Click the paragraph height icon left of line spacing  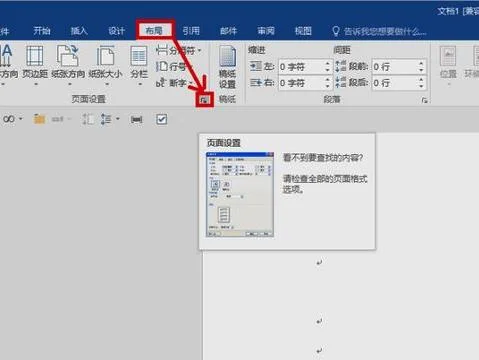click(88, 119)
